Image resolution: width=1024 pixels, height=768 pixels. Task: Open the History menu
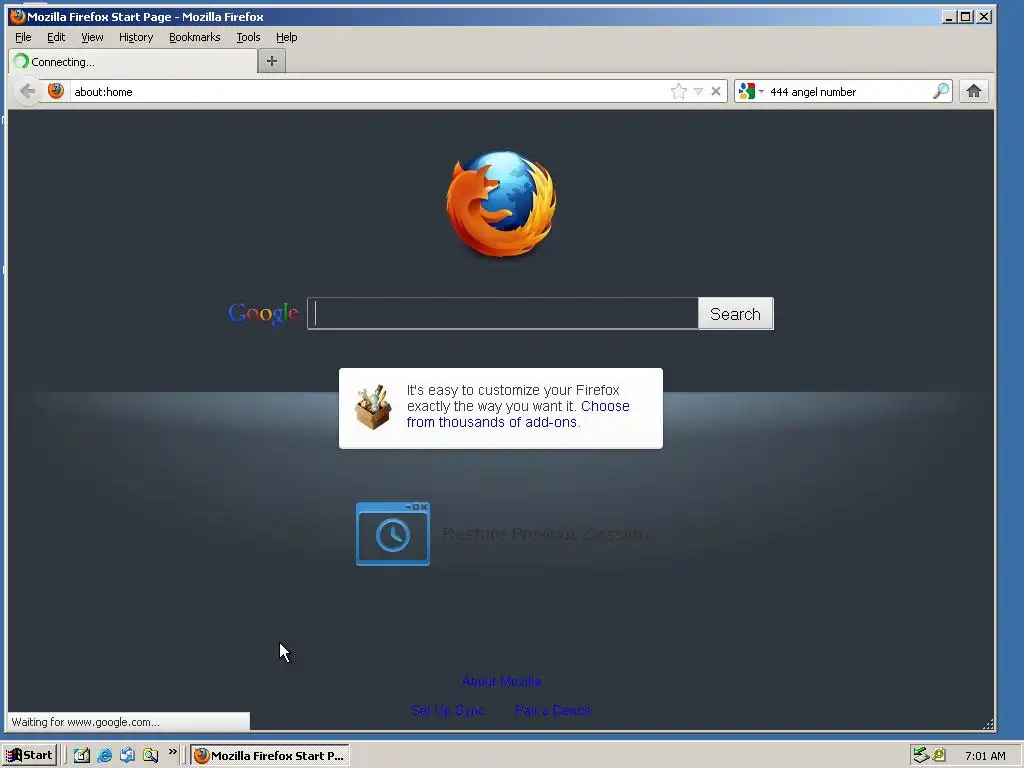click(136, 37)
